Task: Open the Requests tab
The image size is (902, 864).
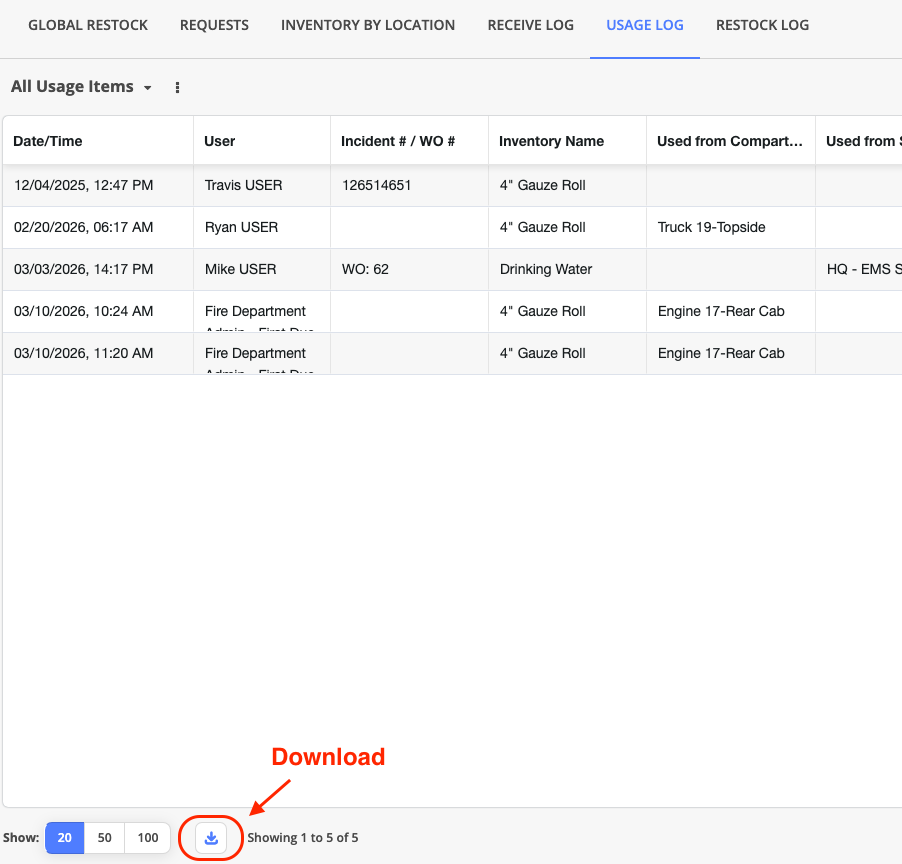Action: (x=214, y=25)
